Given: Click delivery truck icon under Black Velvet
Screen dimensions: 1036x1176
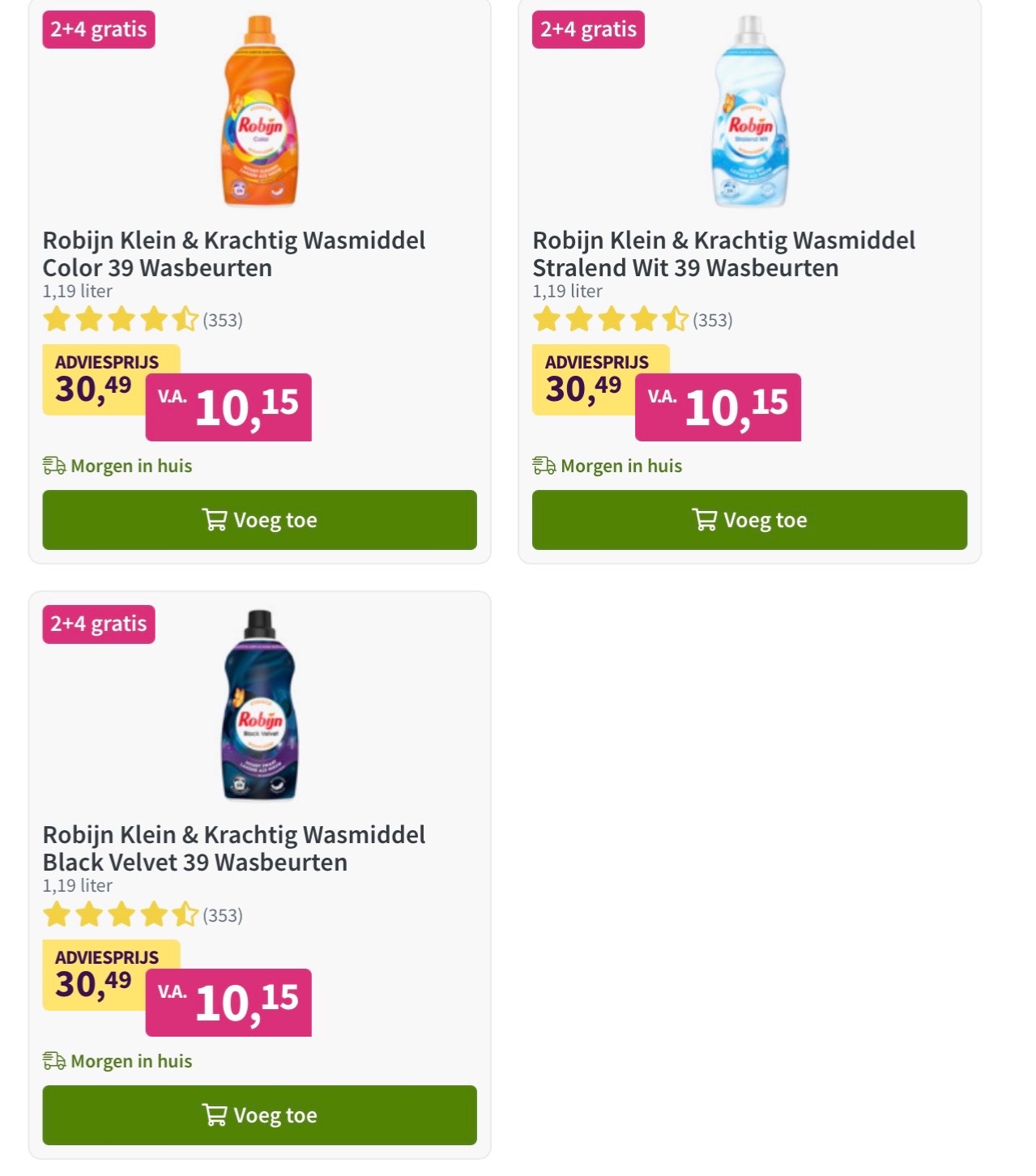Looking at the screenshot, I should pyautogui.click(x=54, y=1061).
